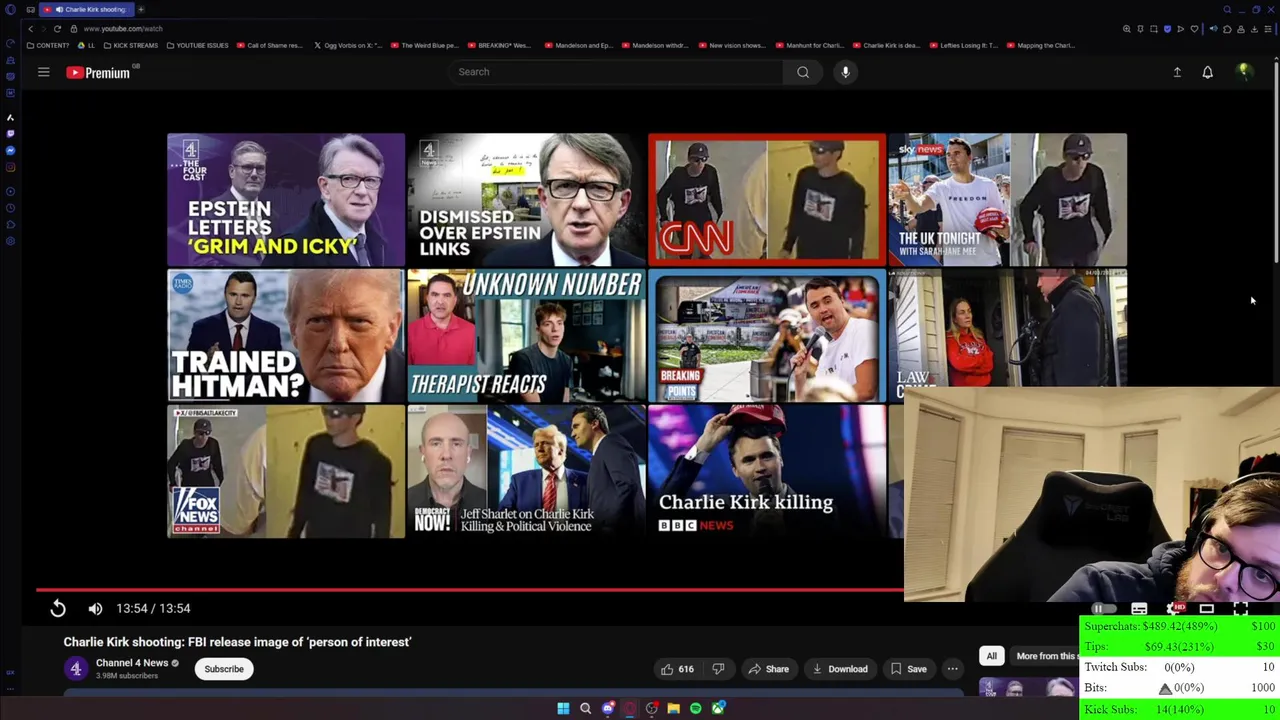Open 'Epstein Letters Grim and Icky' video thumbnail
The width and height of the screenshot is (1280, 720).
pos(286,200)
